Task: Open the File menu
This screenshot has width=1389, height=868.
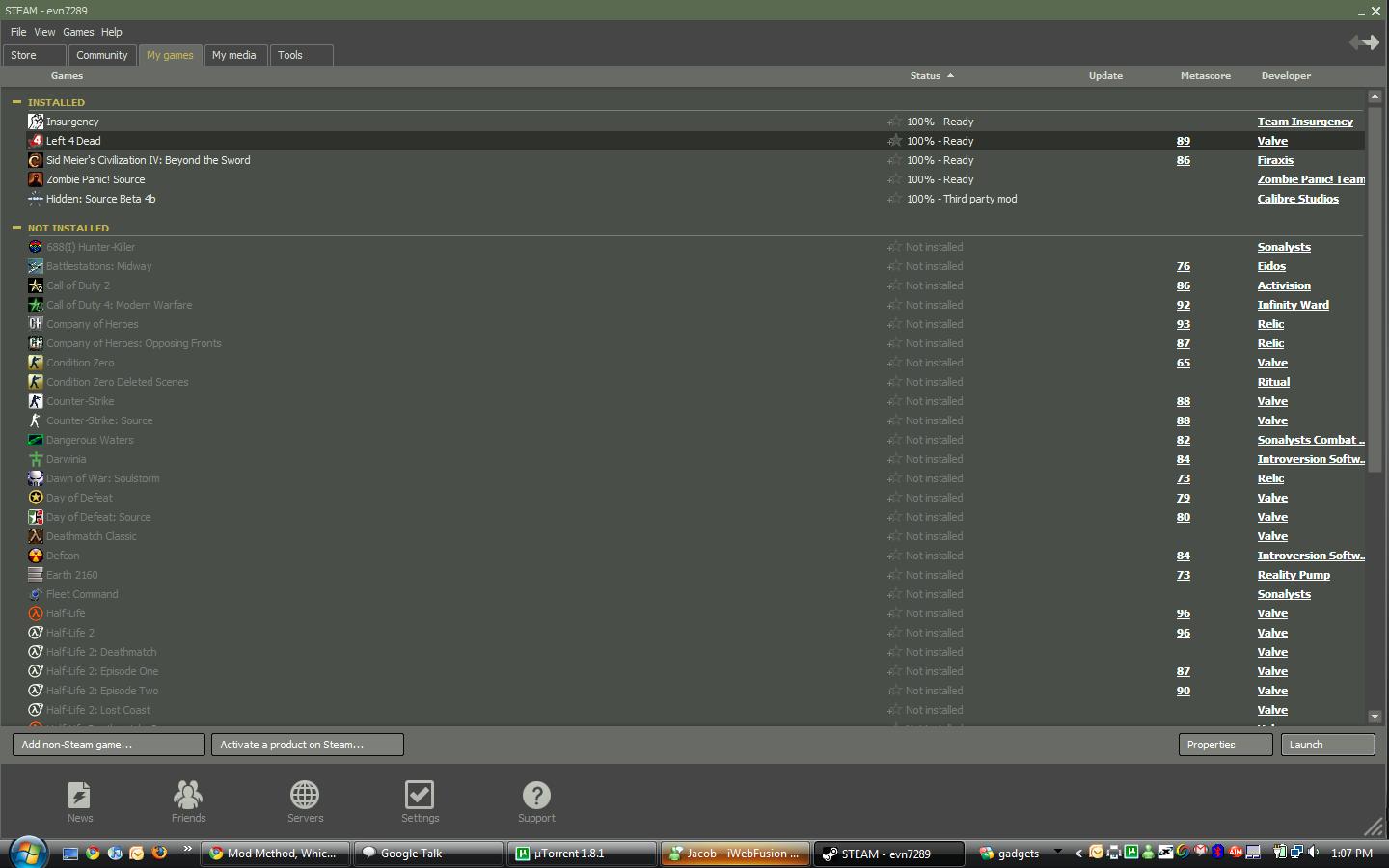Action: pos(18,32)
